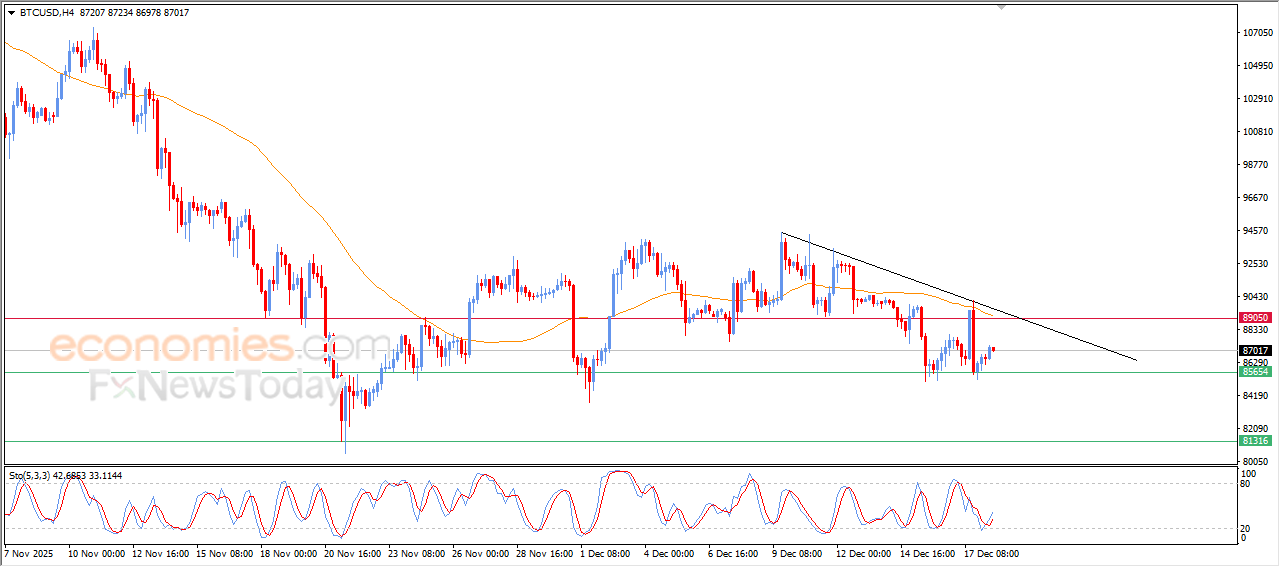The height and width of the screenshot is (567, 1280).
Task: Click the 96670 price axis label
Action: pos(1257,198)
